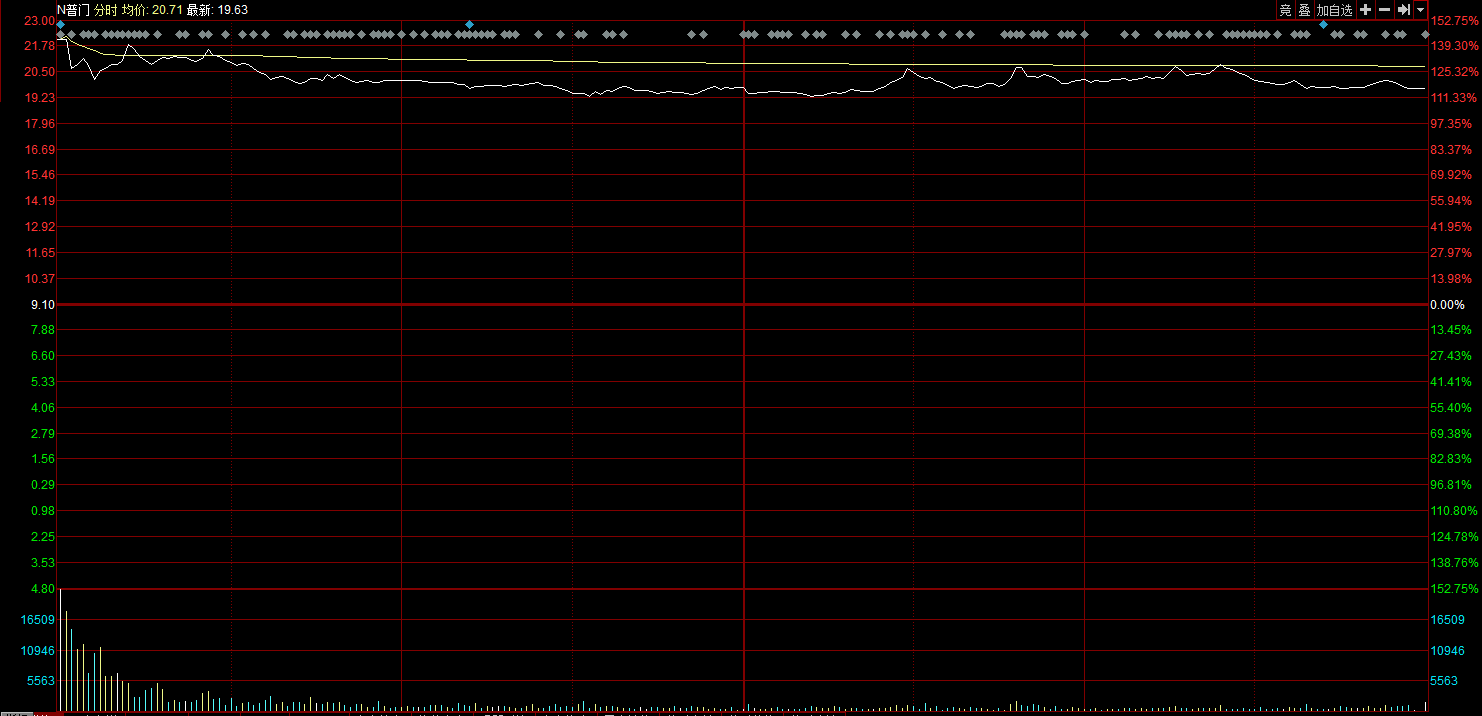
Task: Click the blue diamond marker below 加自选
Action: tap(1324, 24)
